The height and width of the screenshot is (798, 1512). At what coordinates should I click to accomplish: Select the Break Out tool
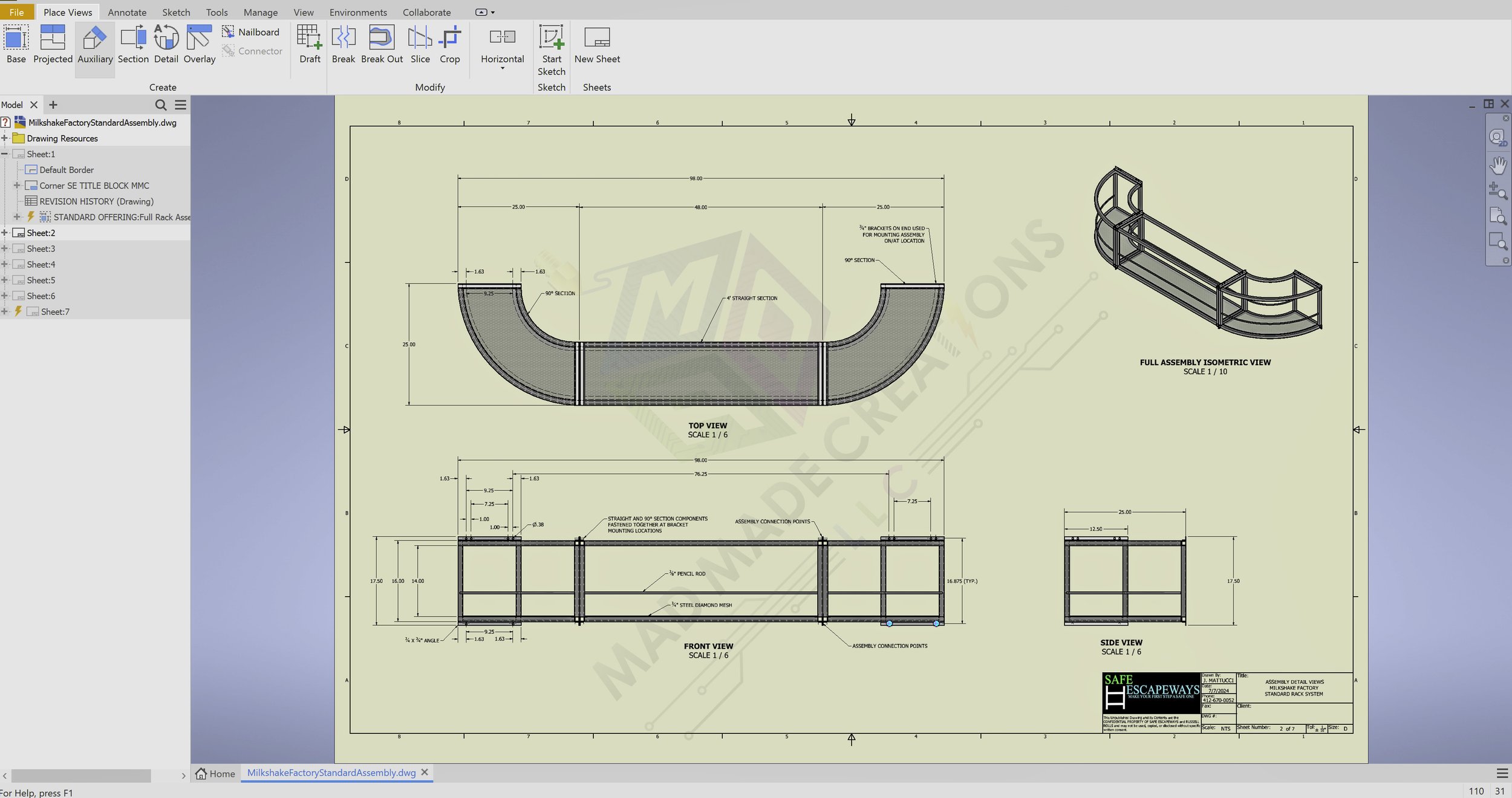382,44
